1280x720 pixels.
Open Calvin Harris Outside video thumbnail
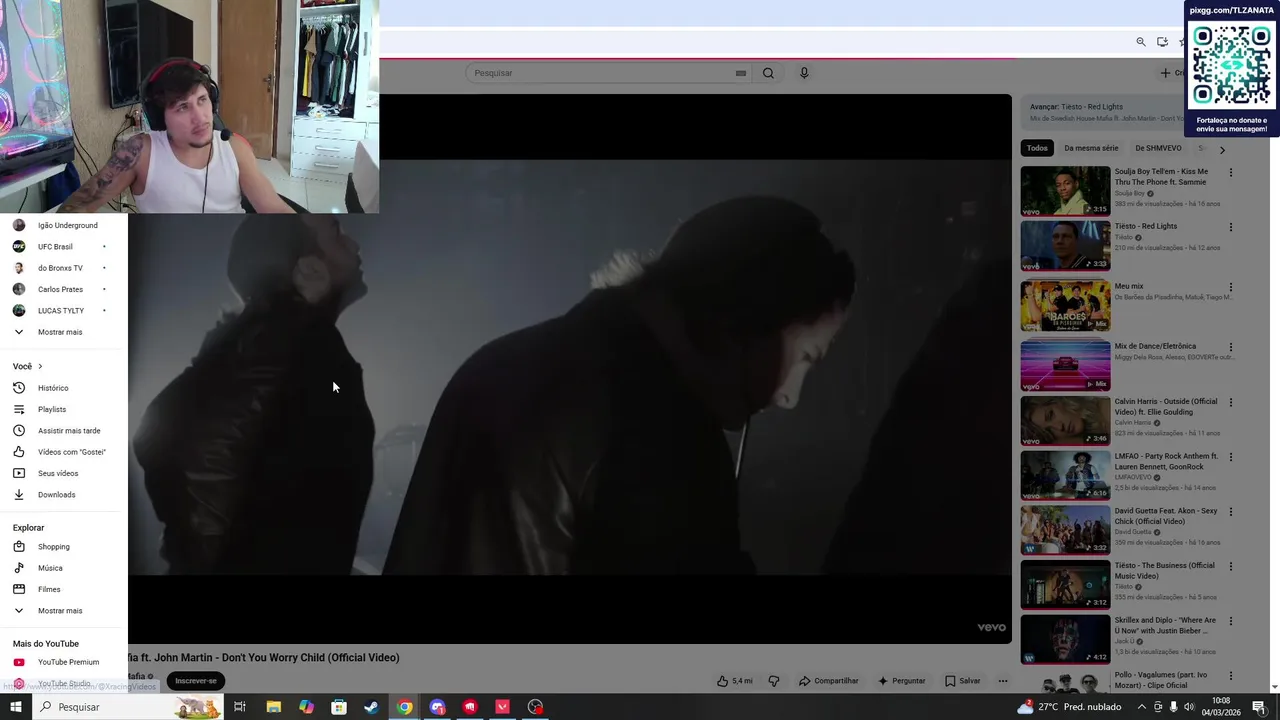click(1065, 421)
